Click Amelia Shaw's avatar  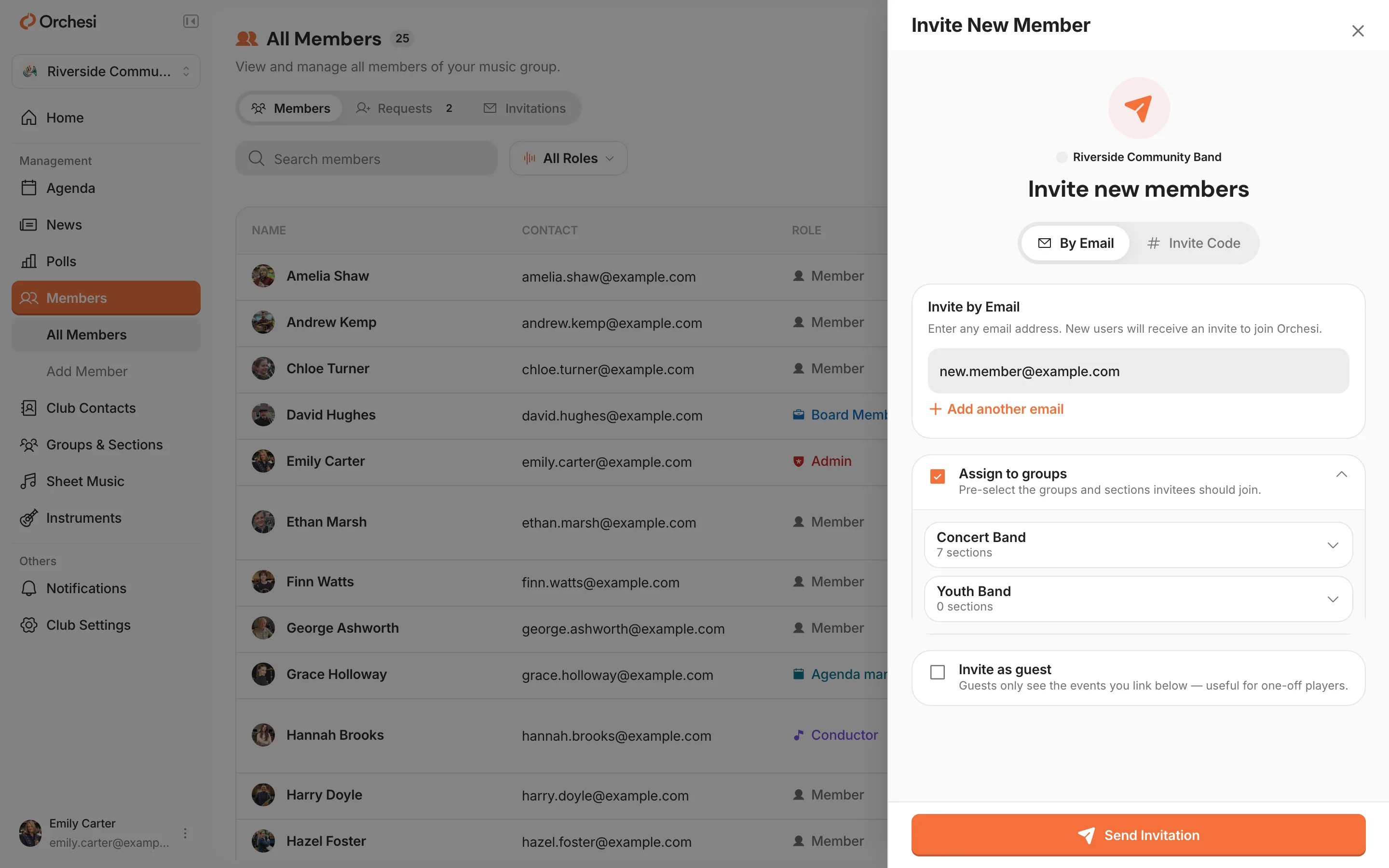(263, 276)
